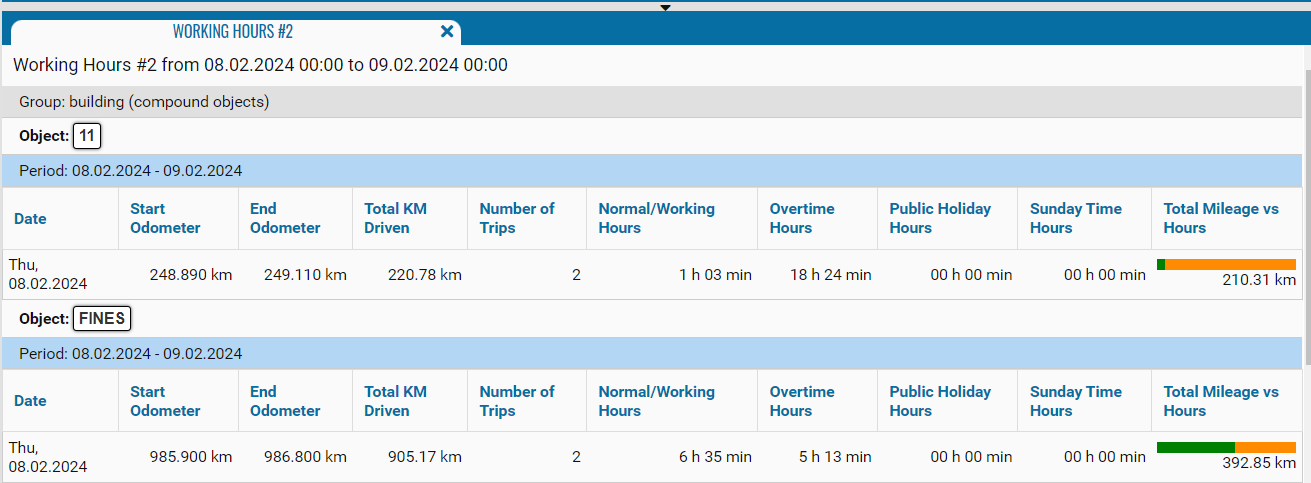
Task: Click the collapse arrow at top center
Action: pos(665,8)
